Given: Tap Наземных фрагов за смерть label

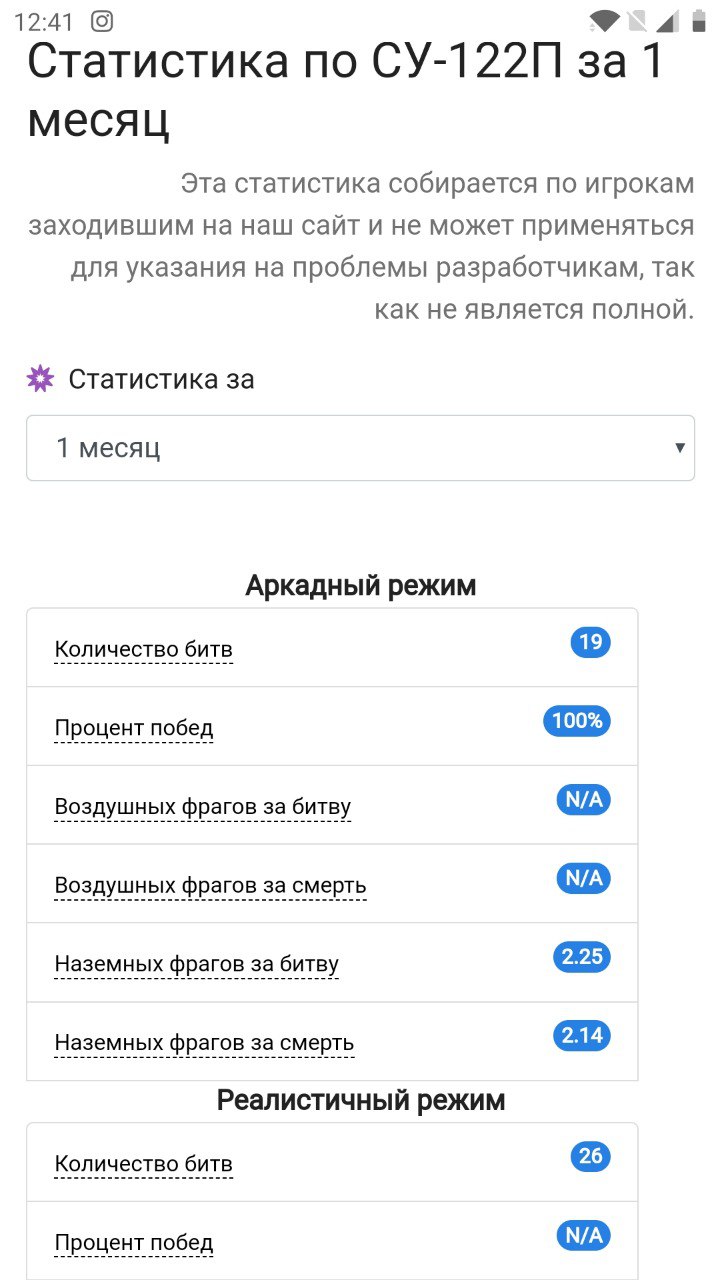Looking at the screenshot, I should (x=204, y=1044).
